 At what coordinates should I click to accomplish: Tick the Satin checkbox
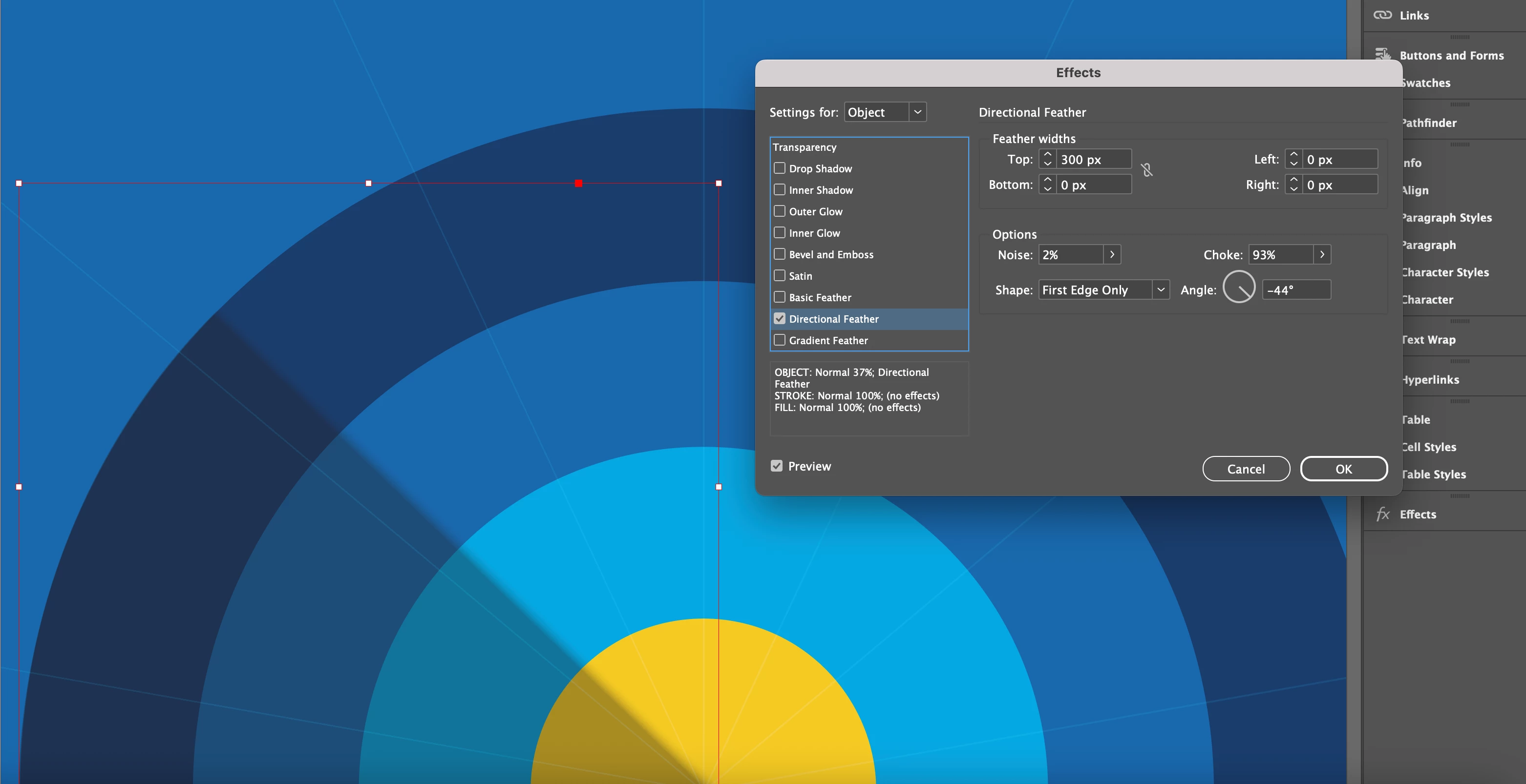(x=780, y=275)
